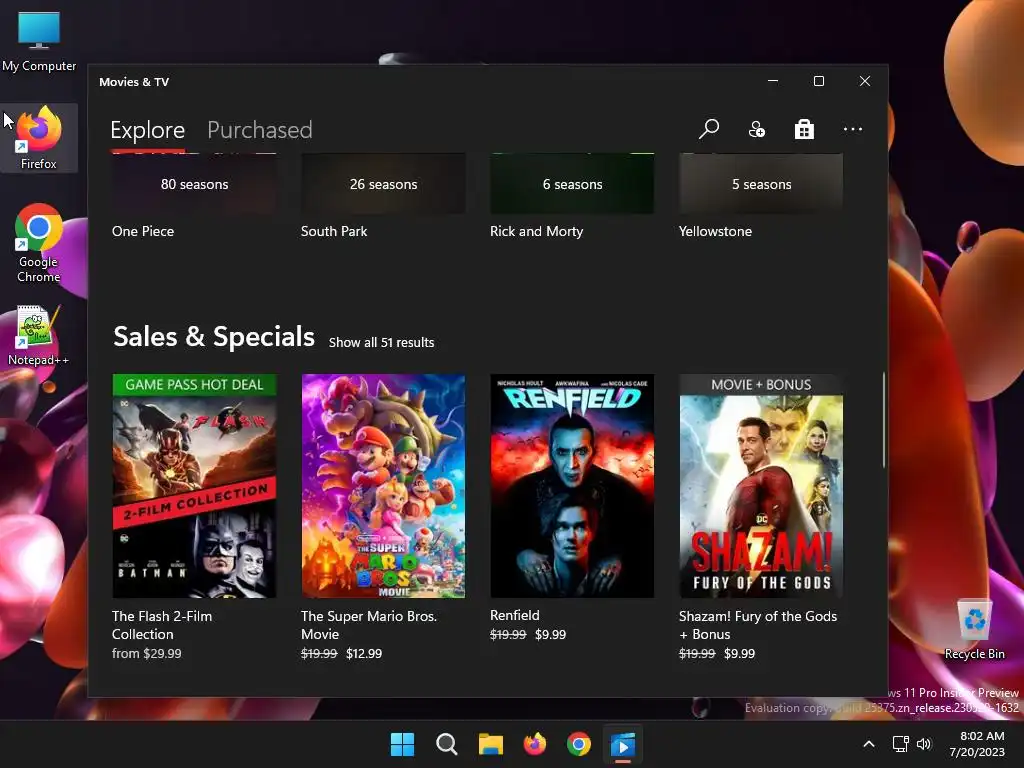Click The Flash 2-Film Collection title

[162, 625]
